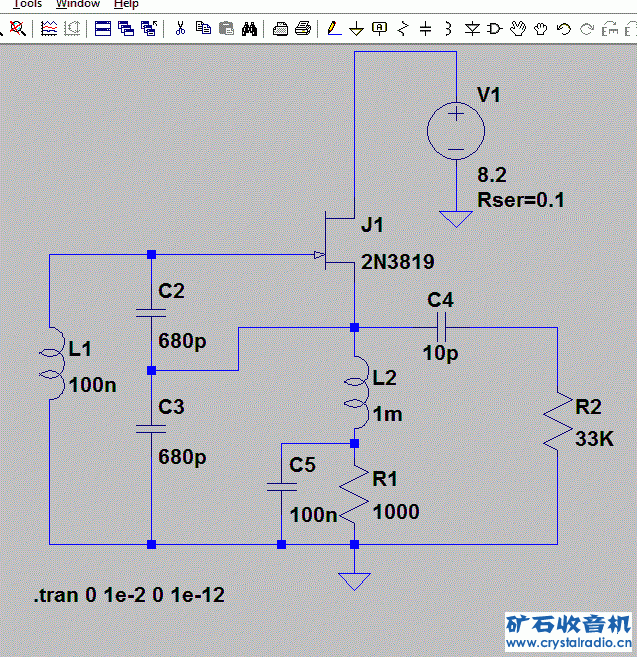This screenshot has height=657, width=637.
Task: Select the Place Inductor tool
Action: (448, 29)
